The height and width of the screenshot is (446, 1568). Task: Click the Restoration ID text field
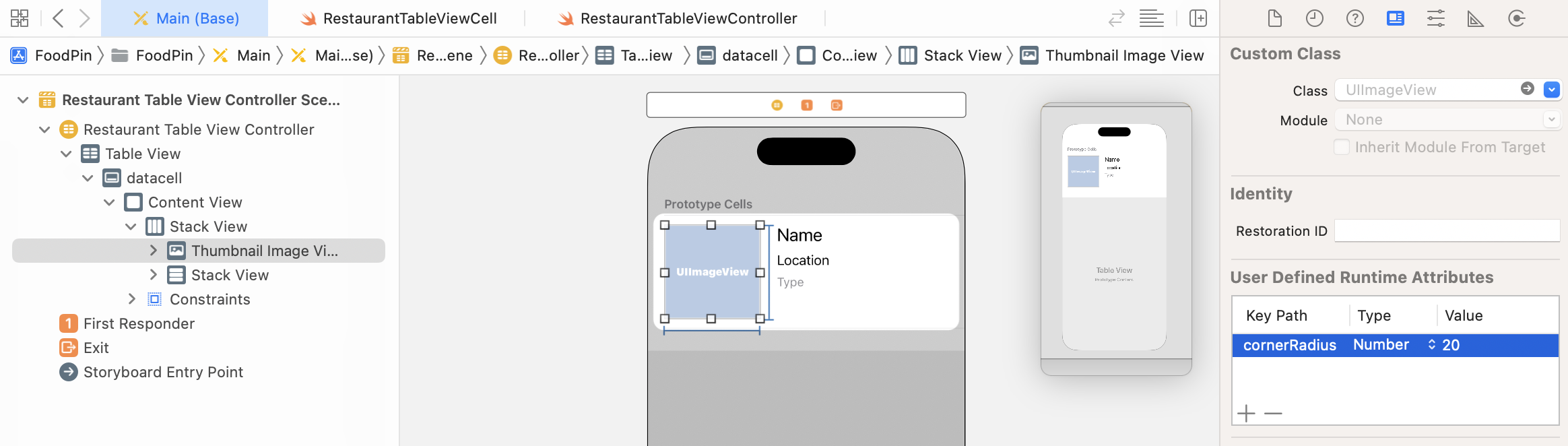point(1447,230)
